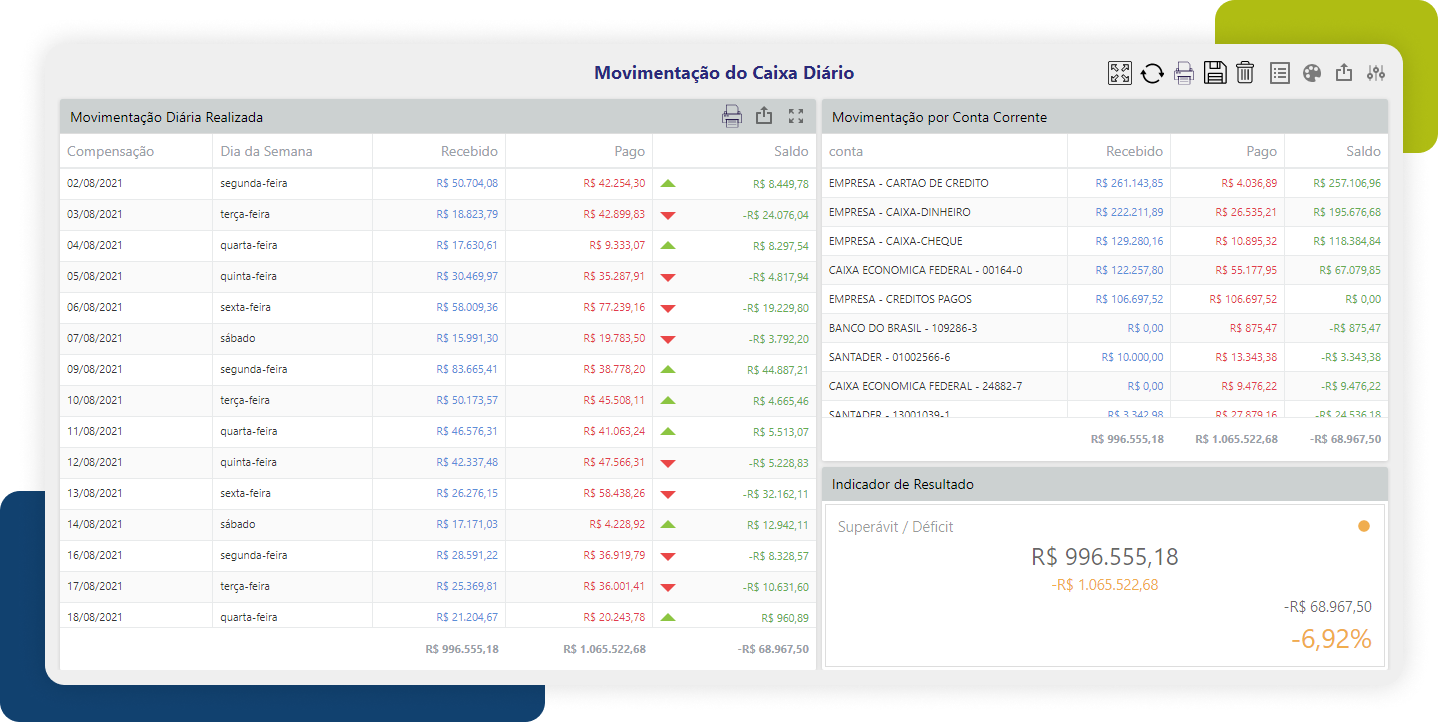Viewport: 1438px width, 722px height.
Task: Click the Saldo header in account table
Action: click(1363, 151)
